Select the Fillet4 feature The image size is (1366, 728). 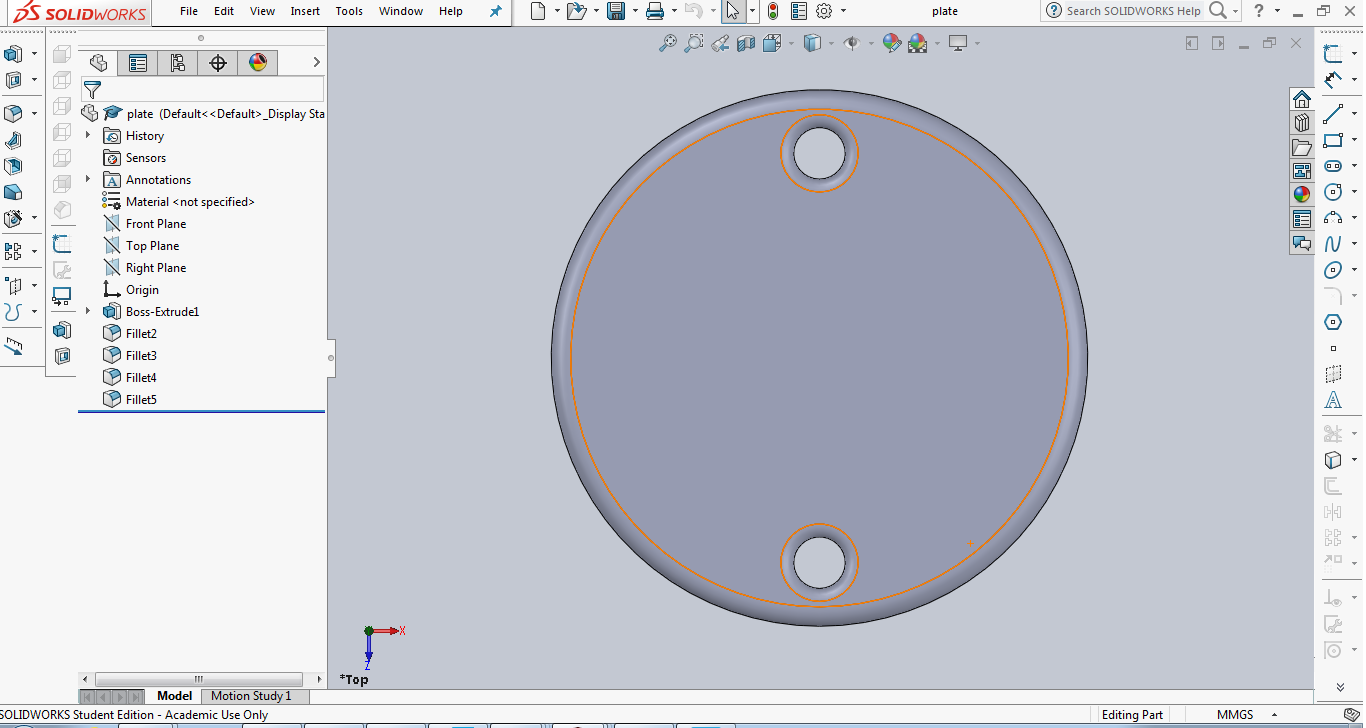coord(130,377)
